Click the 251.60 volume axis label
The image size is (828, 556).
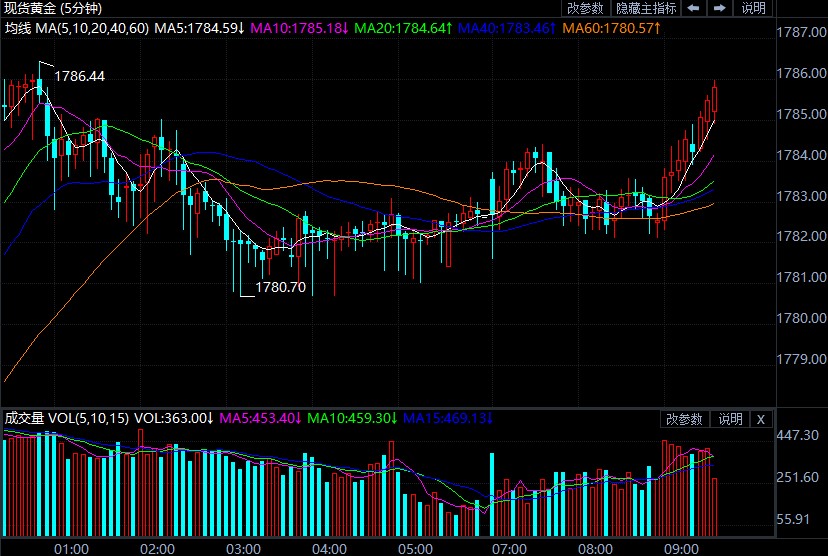point(797,477)
